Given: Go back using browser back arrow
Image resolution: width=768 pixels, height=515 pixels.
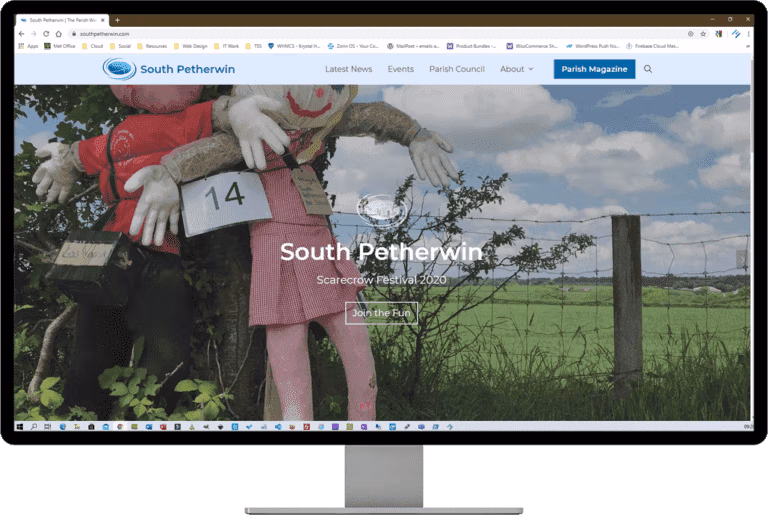Looking at the screenshot, I should pos(21,34).
